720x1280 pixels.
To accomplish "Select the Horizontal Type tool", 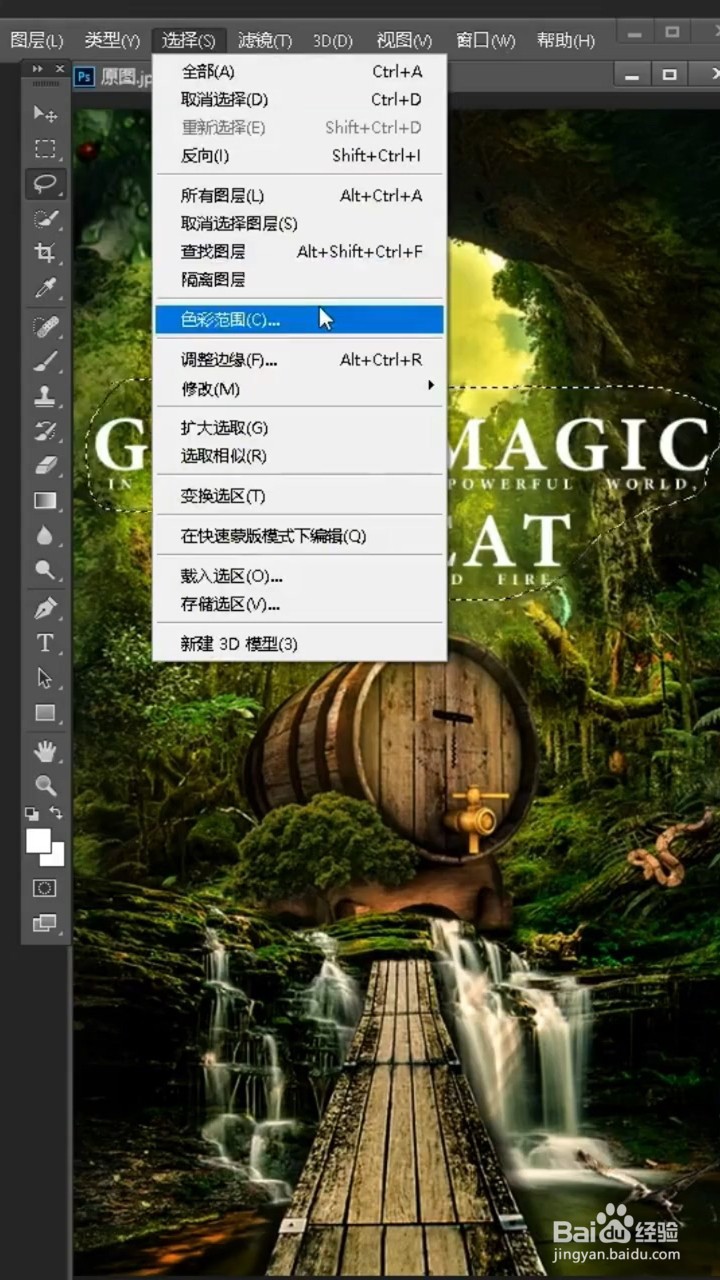I will 45,643.
